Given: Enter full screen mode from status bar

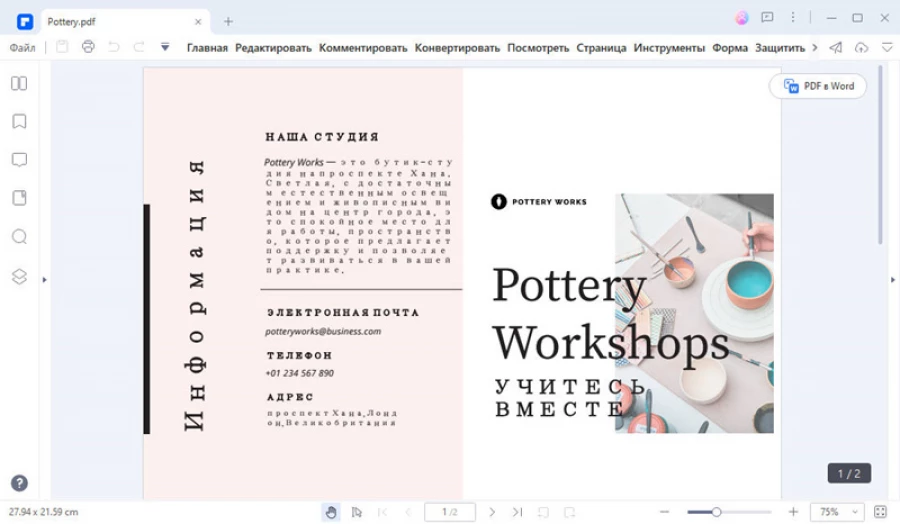Looking at the screenshot, I should tap(880, 512).
